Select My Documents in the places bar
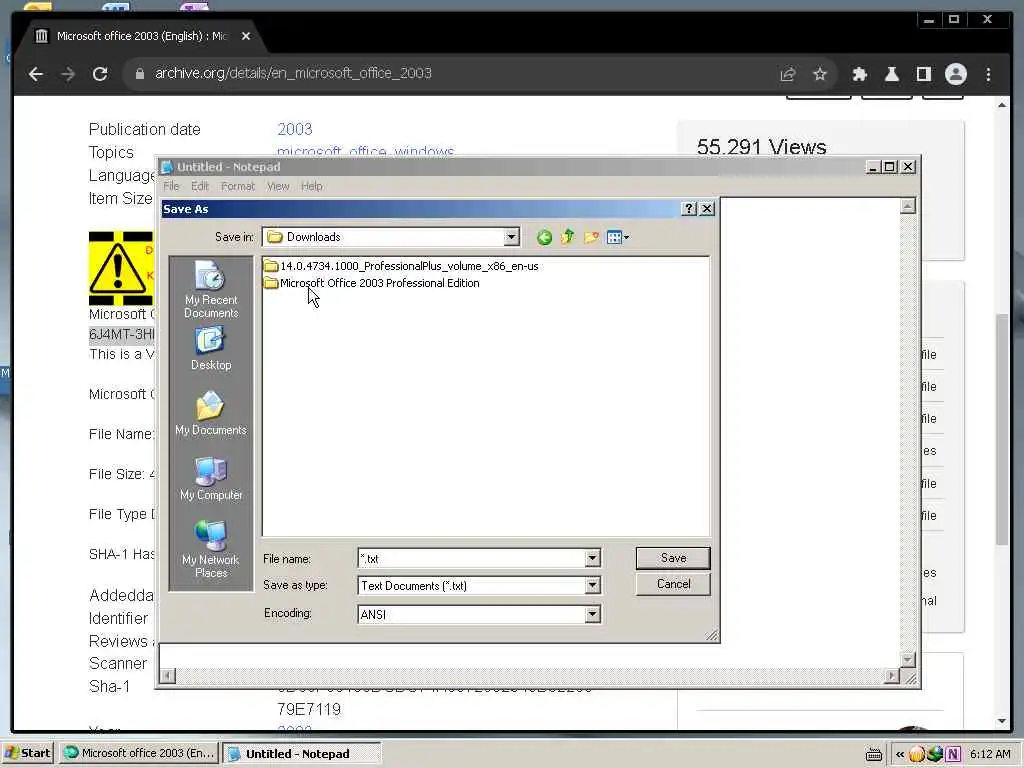The width and height of the screenshot is (1024, 768). pos(210,414)
